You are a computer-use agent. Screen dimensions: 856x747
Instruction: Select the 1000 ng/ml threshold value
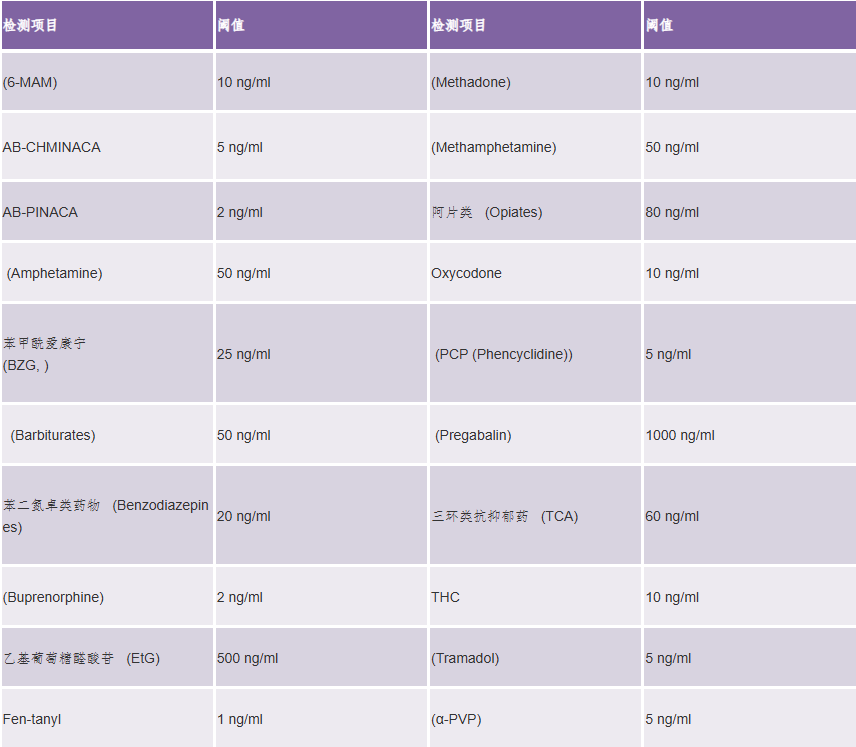click(680, 435)
